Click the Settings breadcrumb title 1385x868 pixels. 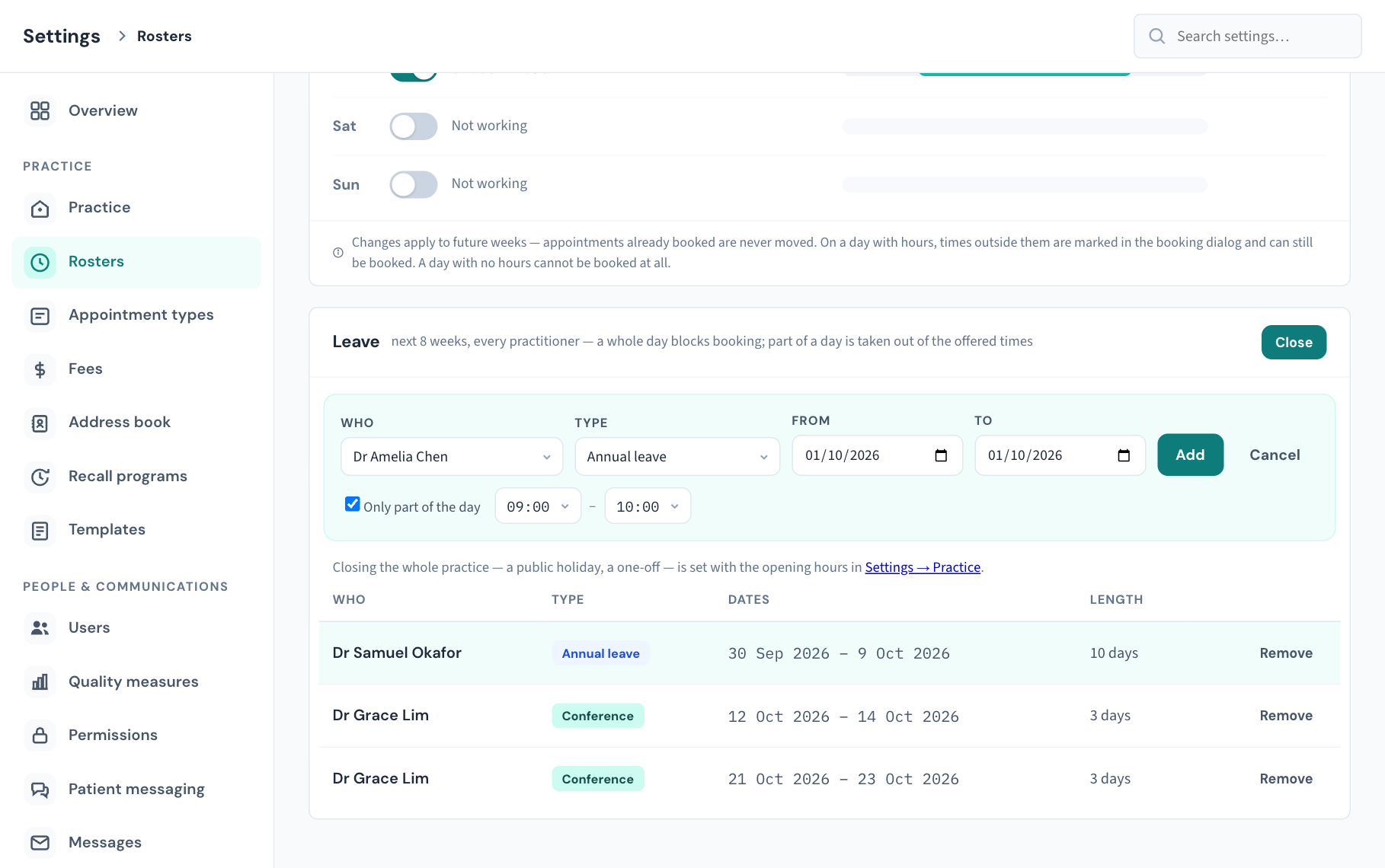point(62,36)
